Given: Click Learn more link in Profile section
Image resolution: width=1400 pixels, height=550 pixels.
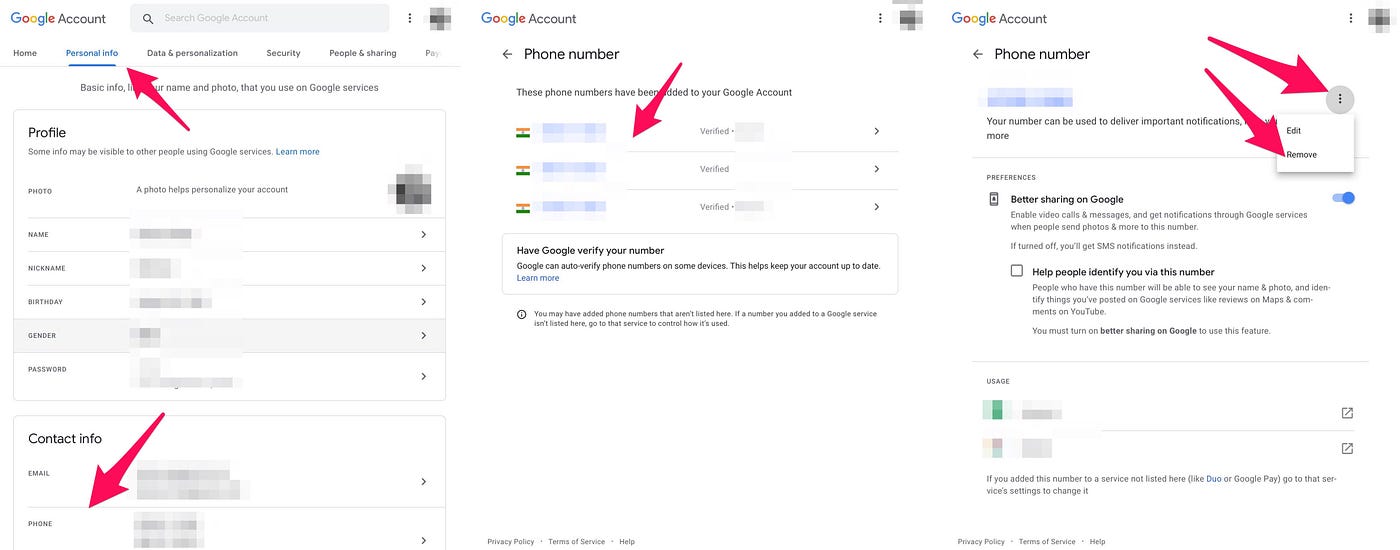Looking at the screenshot, I should (298, 152).
